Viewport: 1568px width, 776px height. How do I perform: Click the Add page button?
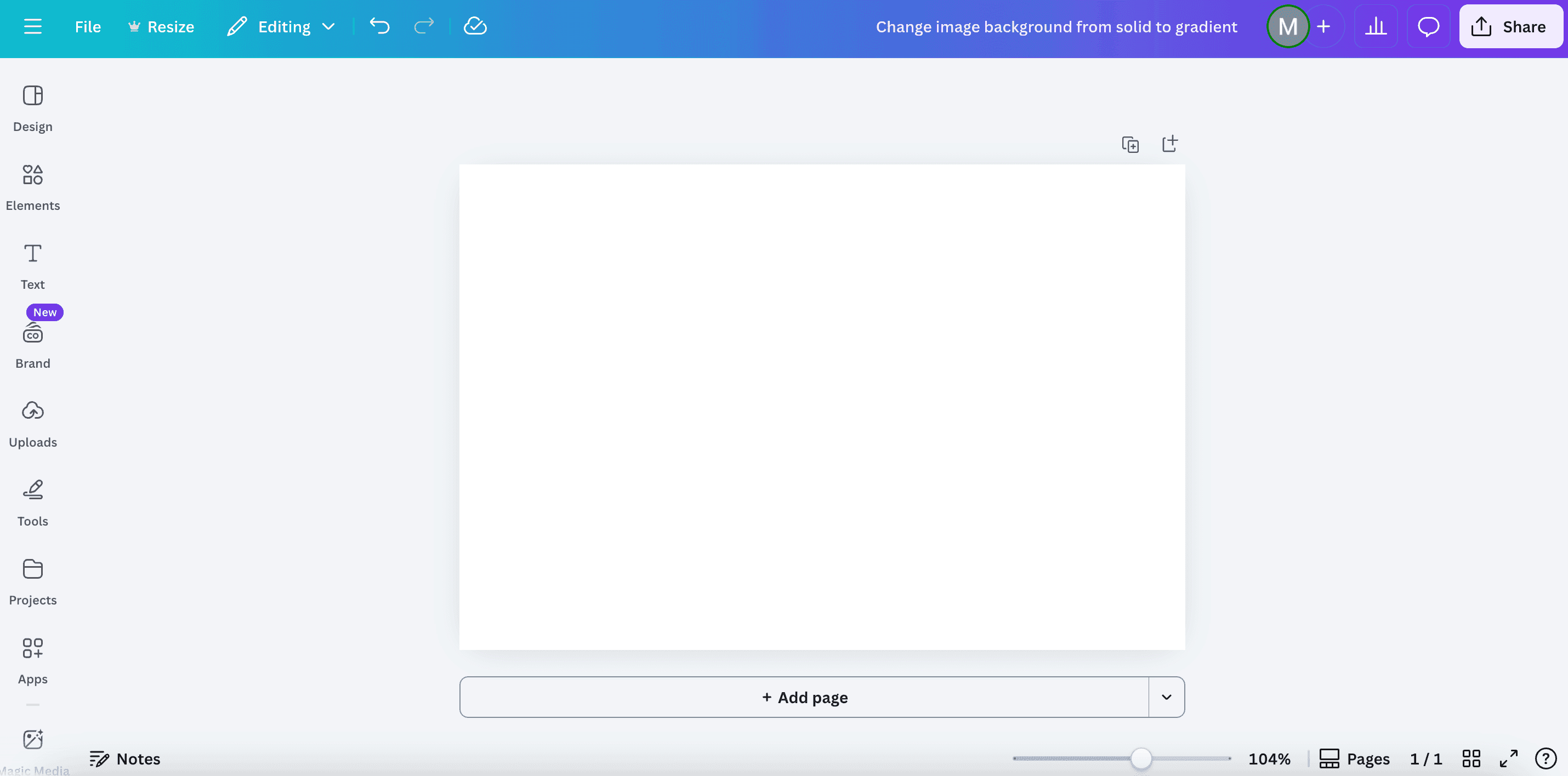click(x=804, y=697)
